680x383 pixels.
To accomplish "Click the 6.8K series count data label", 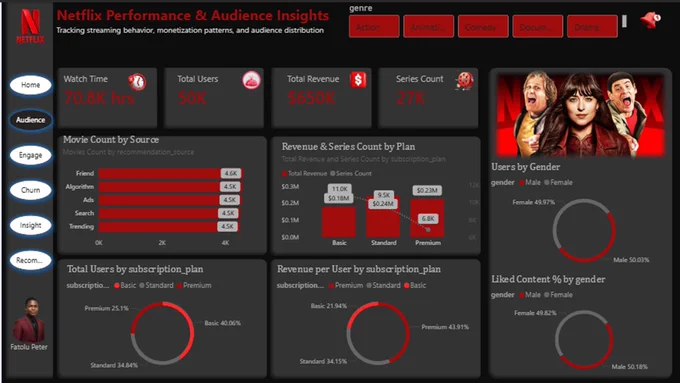I will click(x=428, y=219).
